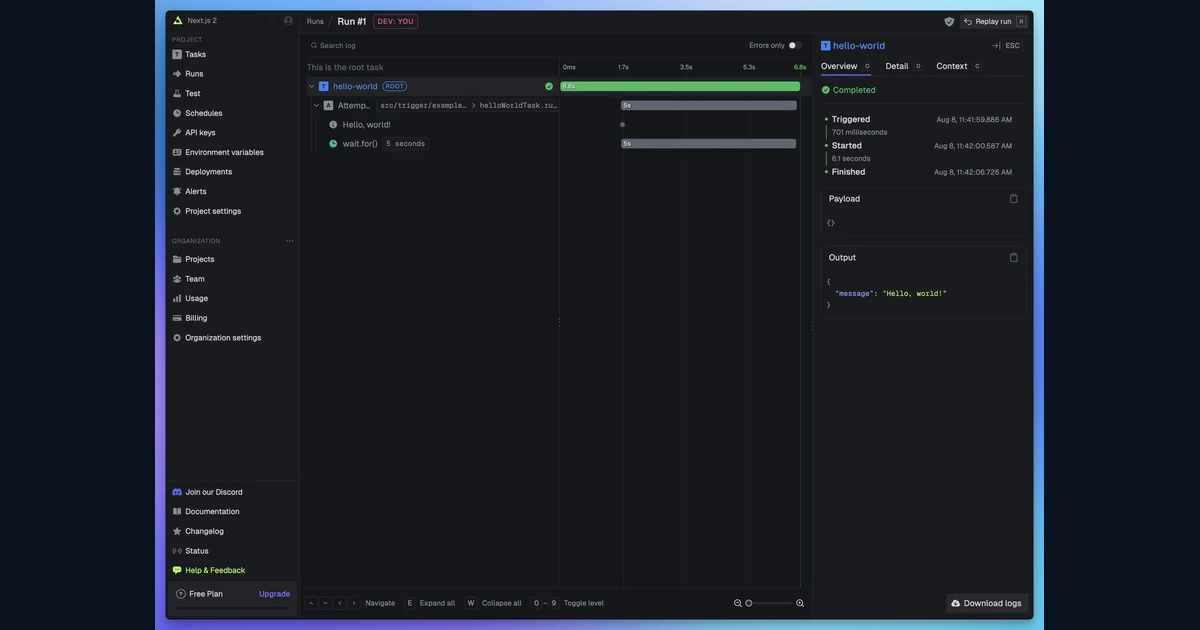Close the detail panel with ESC button
The width and height of the screenshot is (1200, 630).
click(1013, 45)
